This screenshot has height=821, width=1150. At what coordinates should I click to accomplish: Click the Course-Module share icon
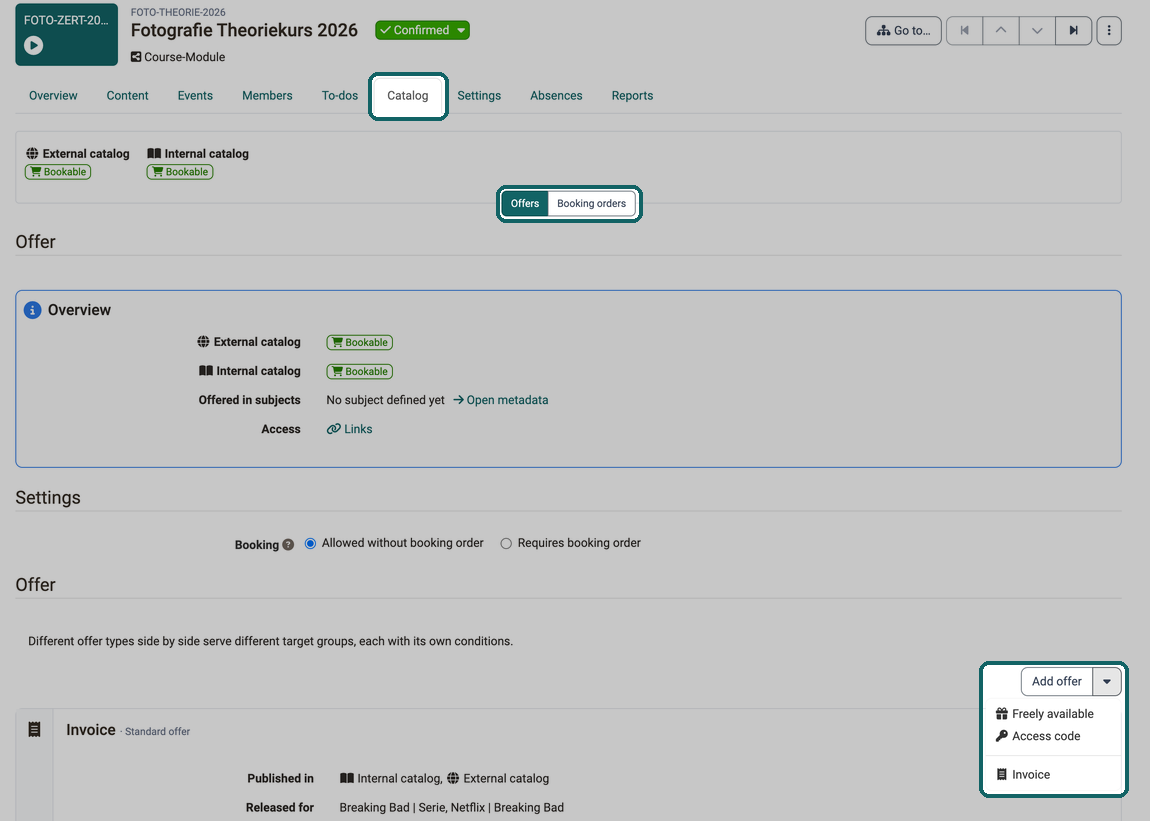pos(136,57)
